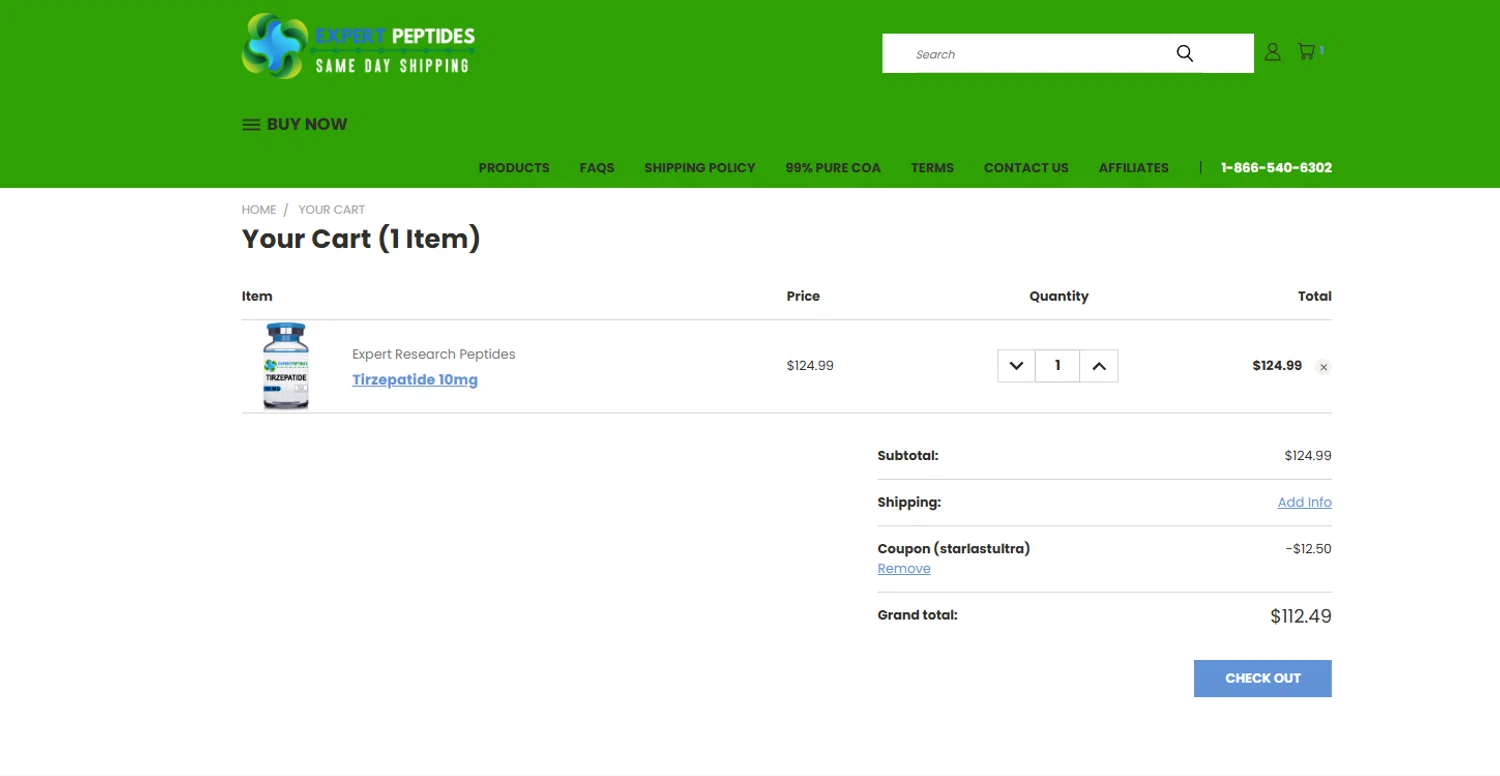Open the user account icon

pos(1272,52)
